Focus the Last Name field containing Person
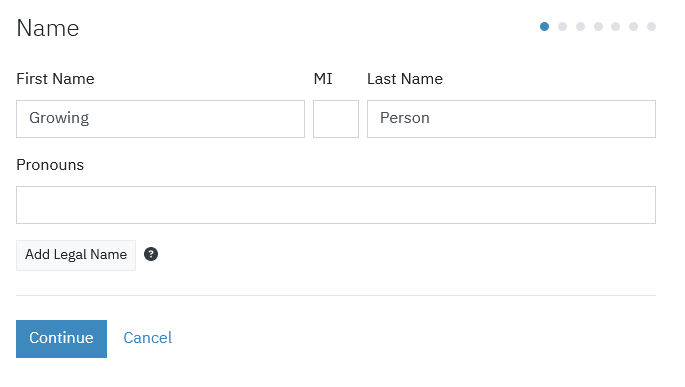Viewport: 685px width, 387px height. click(x=511, y=119)
